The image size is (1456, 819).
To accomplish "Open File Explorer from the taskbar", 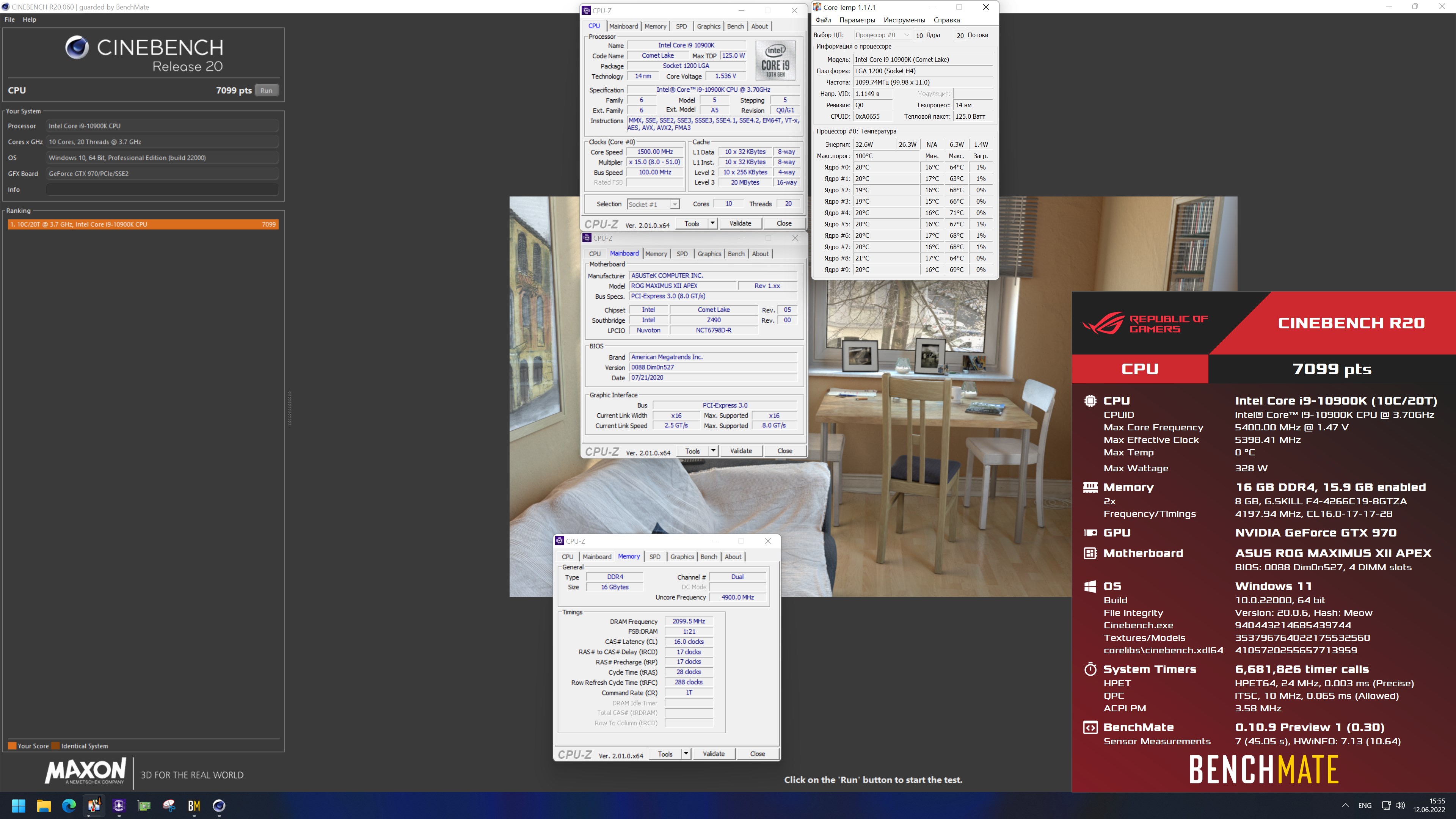I will point(44,805).
